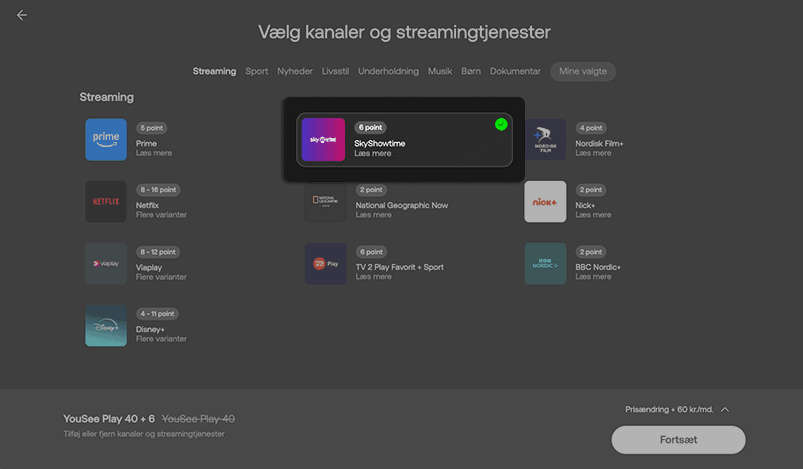Select the Nordisk Film+ logo tile

545,140
